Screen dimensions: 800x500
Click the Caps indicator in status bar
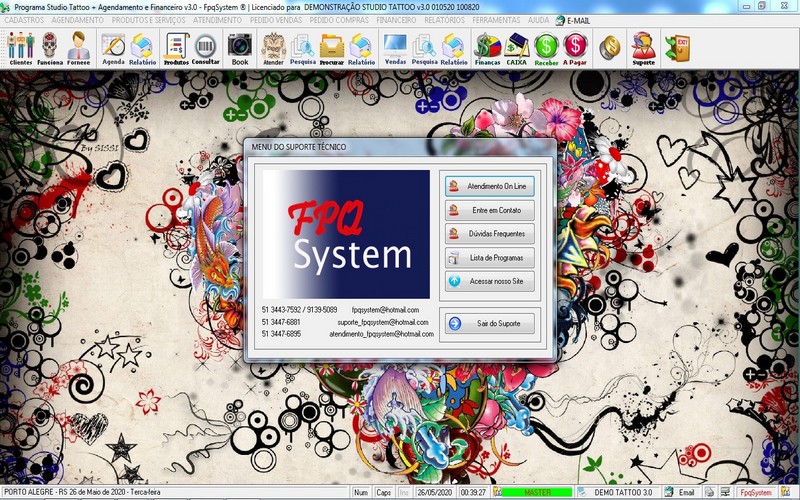tap(383, 492)
